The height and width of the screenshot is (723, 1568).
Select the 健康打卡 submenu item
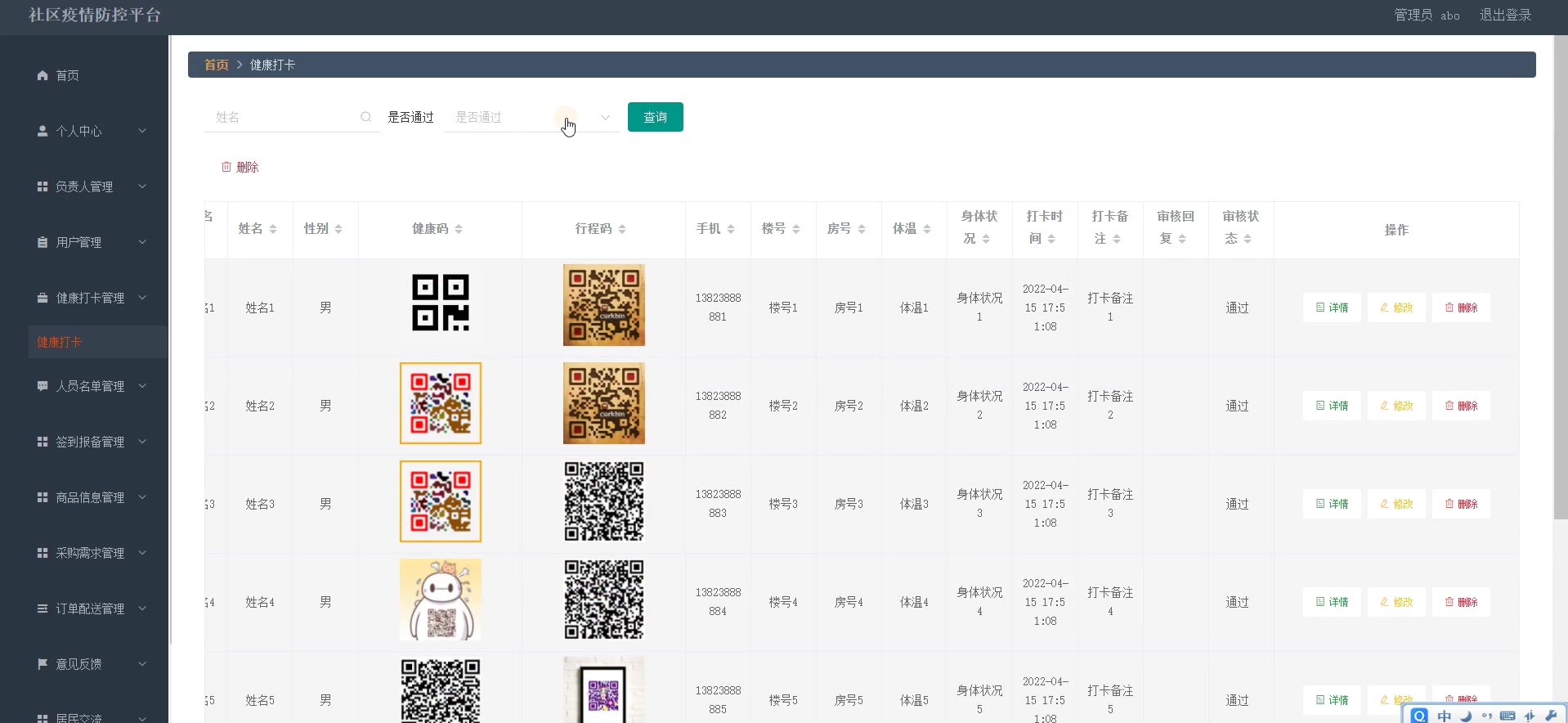point(97,342)
